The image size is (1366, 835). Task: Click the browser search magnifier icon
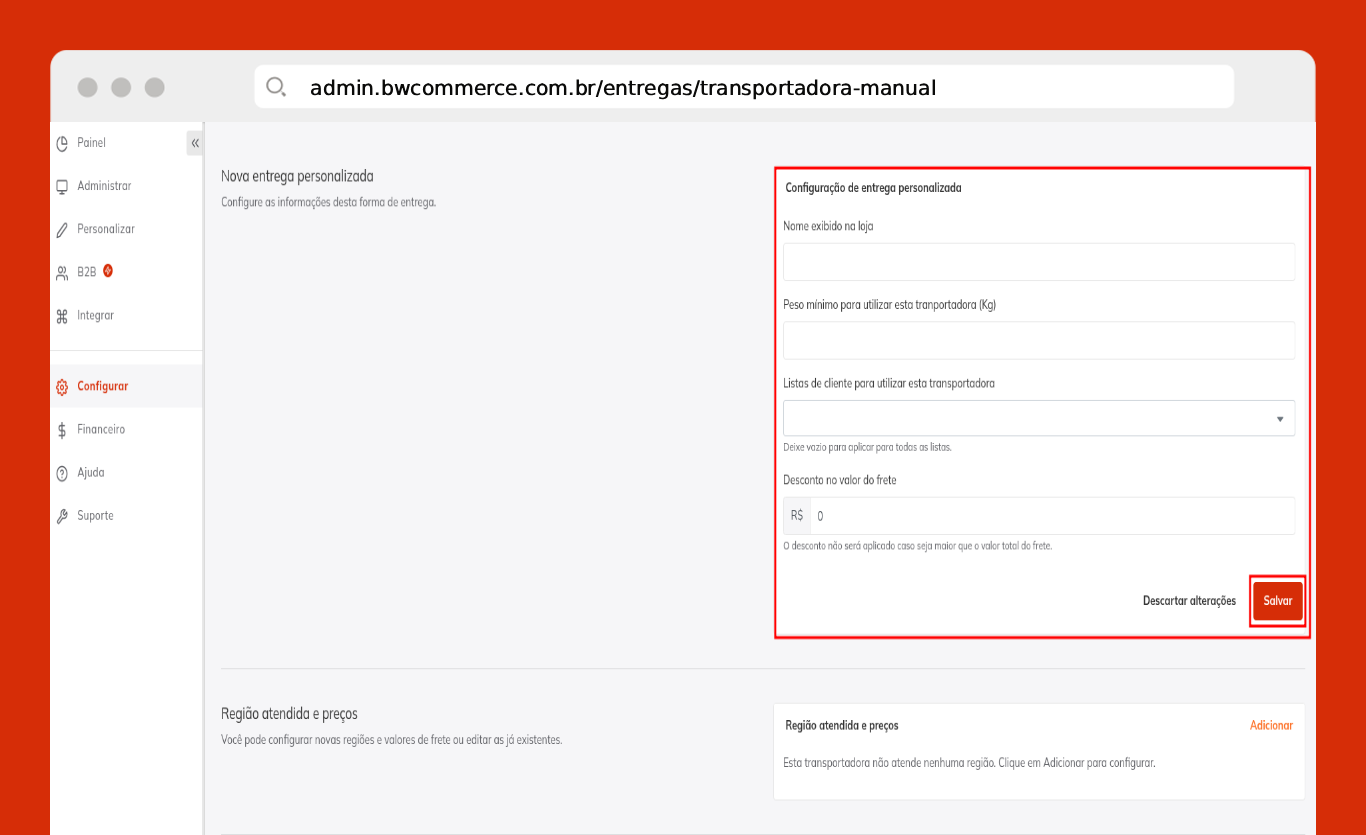[x=276, y=87]
